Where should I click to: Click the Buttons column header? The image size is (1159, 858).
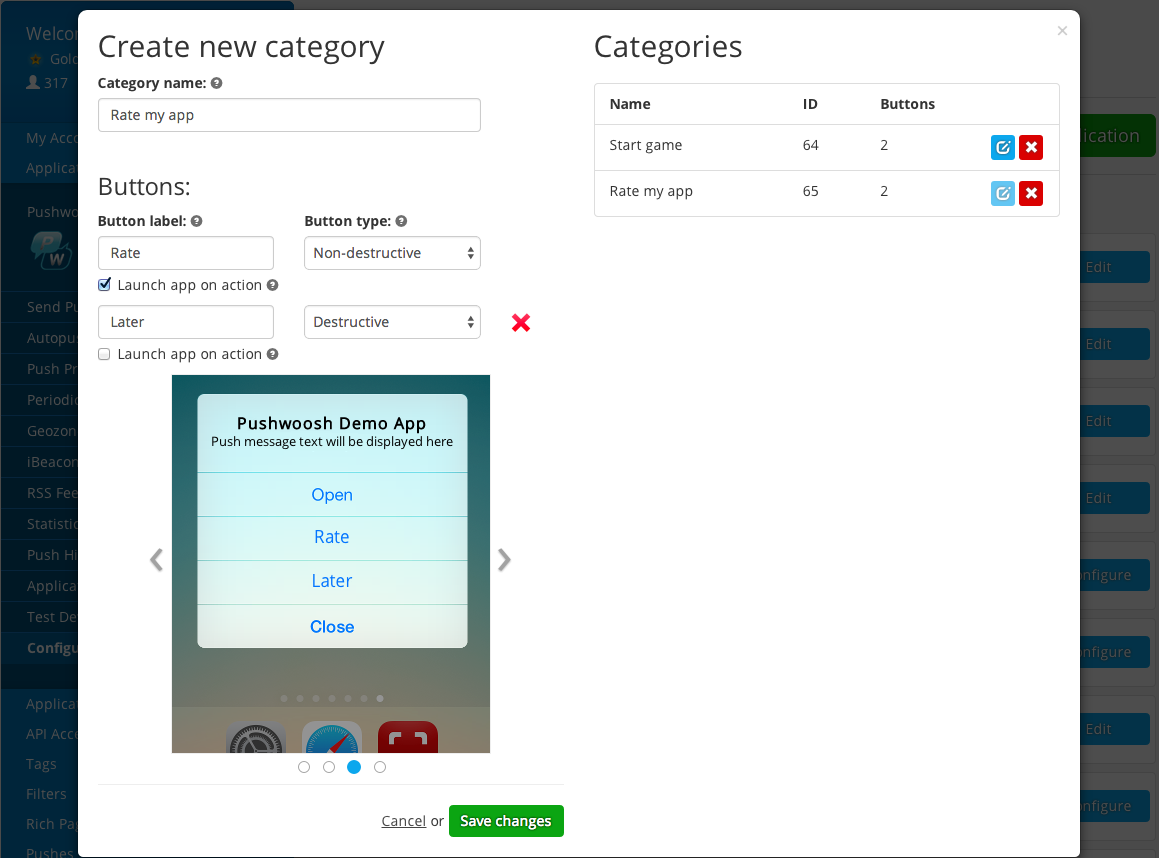pyautogui.click(x=908, y=104)
